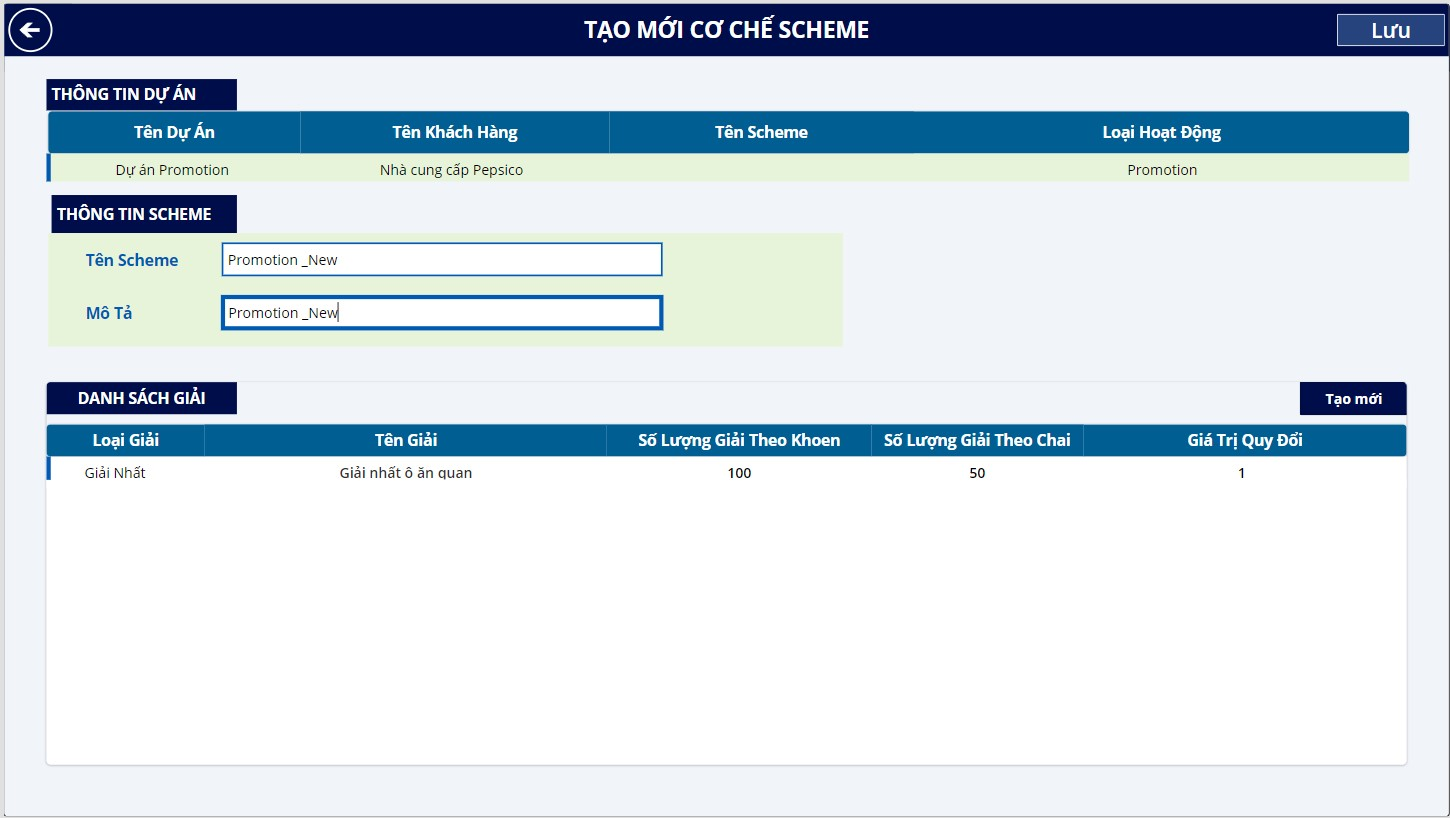Click the Tên Dự Án column header
This screenshot has width=1450, height=818.
point(174,132)
